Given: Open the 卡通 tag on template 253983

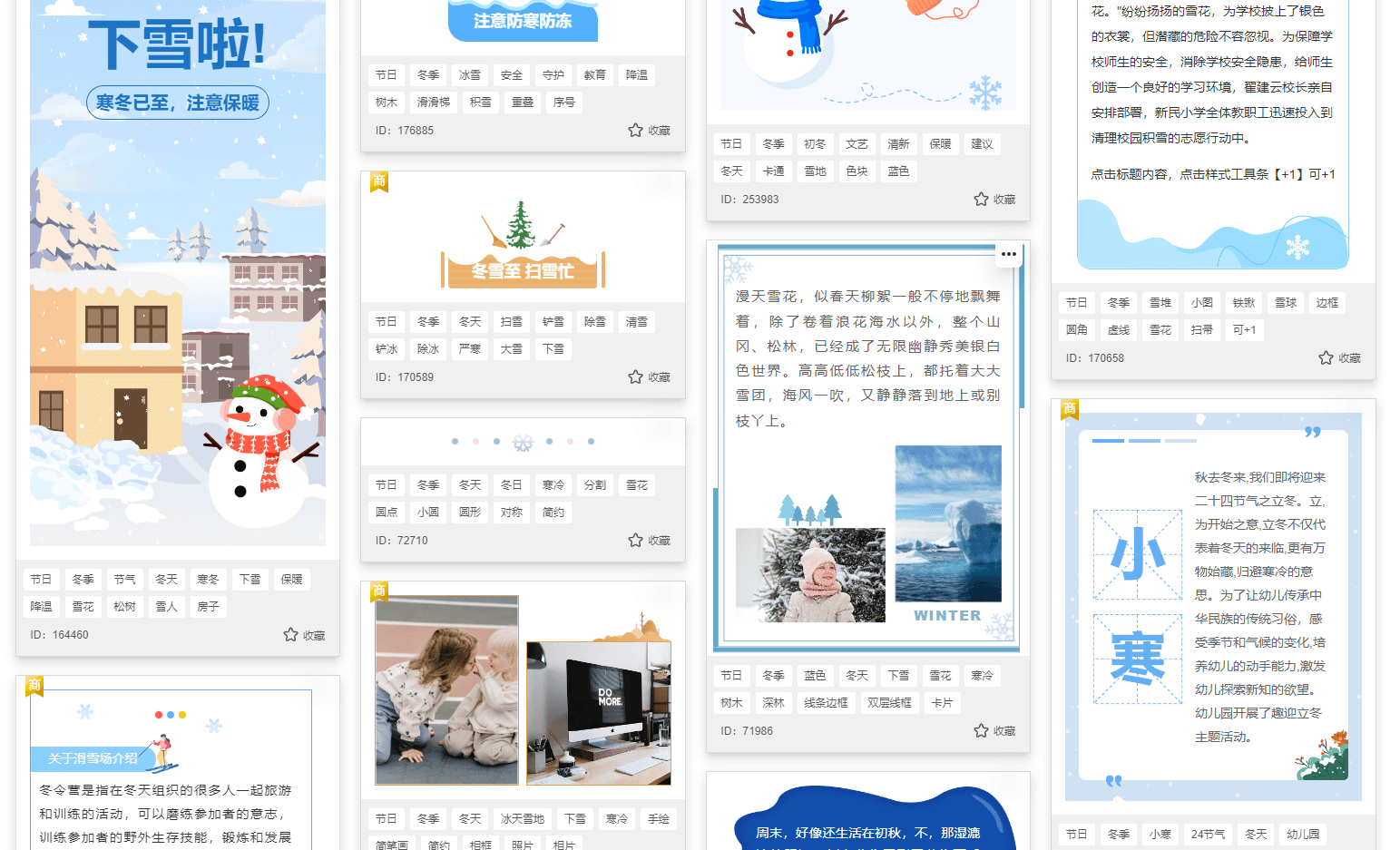Looking at the screenshot, I should click(x=773, y=171).
